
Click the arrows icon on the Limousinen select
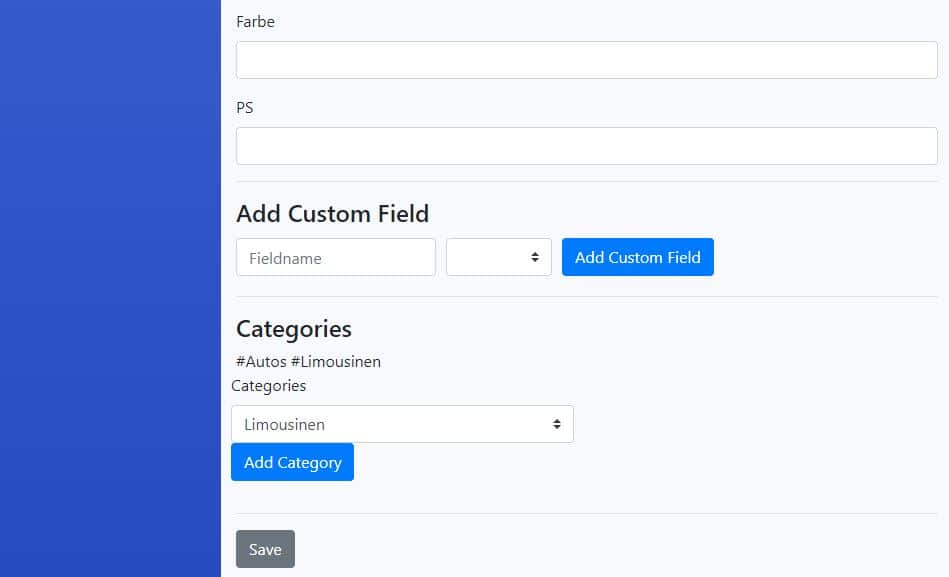pos(557,424)
